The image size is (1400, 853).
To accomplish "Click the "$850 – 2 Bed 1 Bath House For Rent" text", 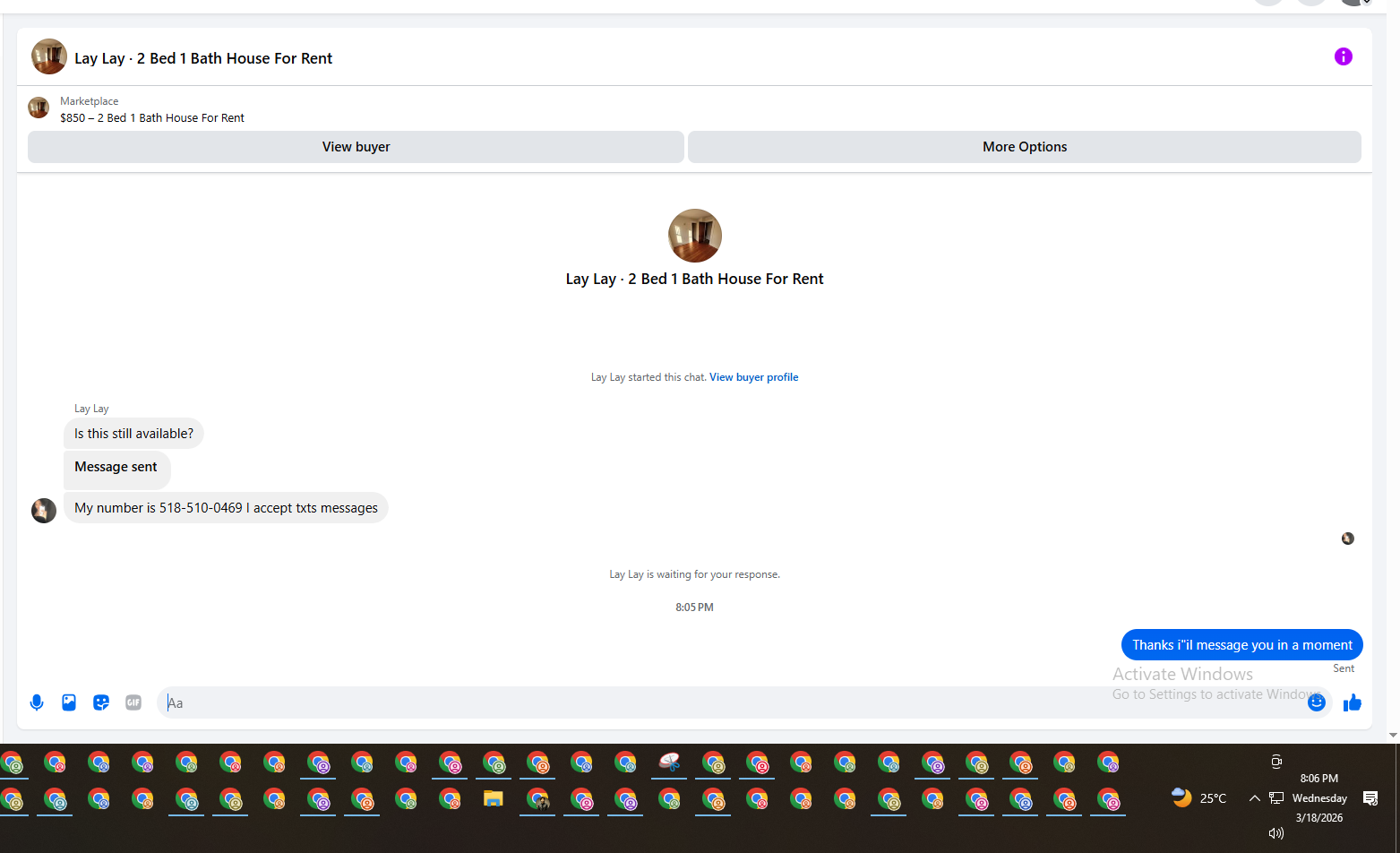I will [152, 117].
